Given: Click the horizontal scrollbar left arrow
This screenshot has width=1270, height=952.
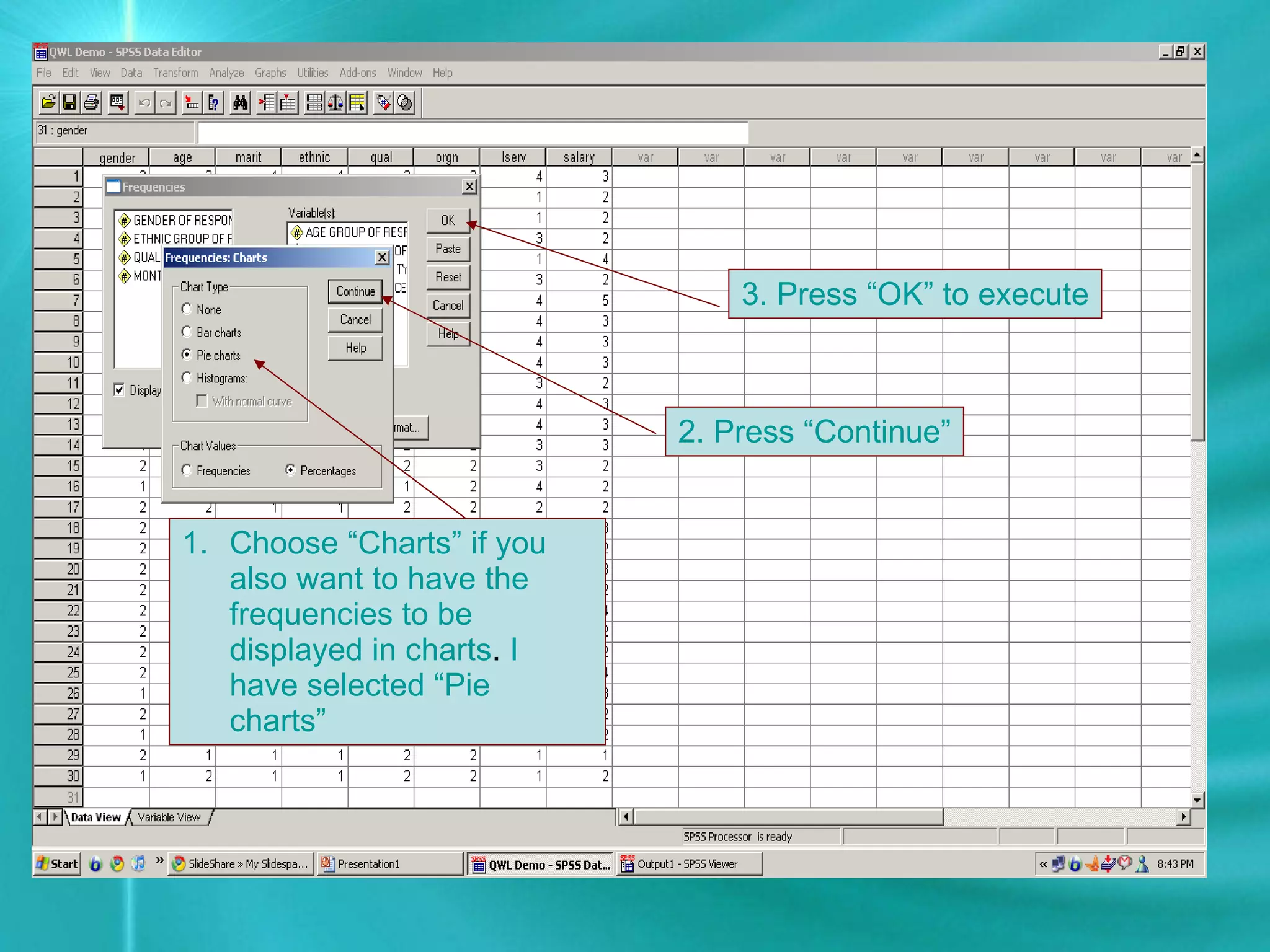Looking at the screenshot, I should pyautogui.click(x=626, y=817).
